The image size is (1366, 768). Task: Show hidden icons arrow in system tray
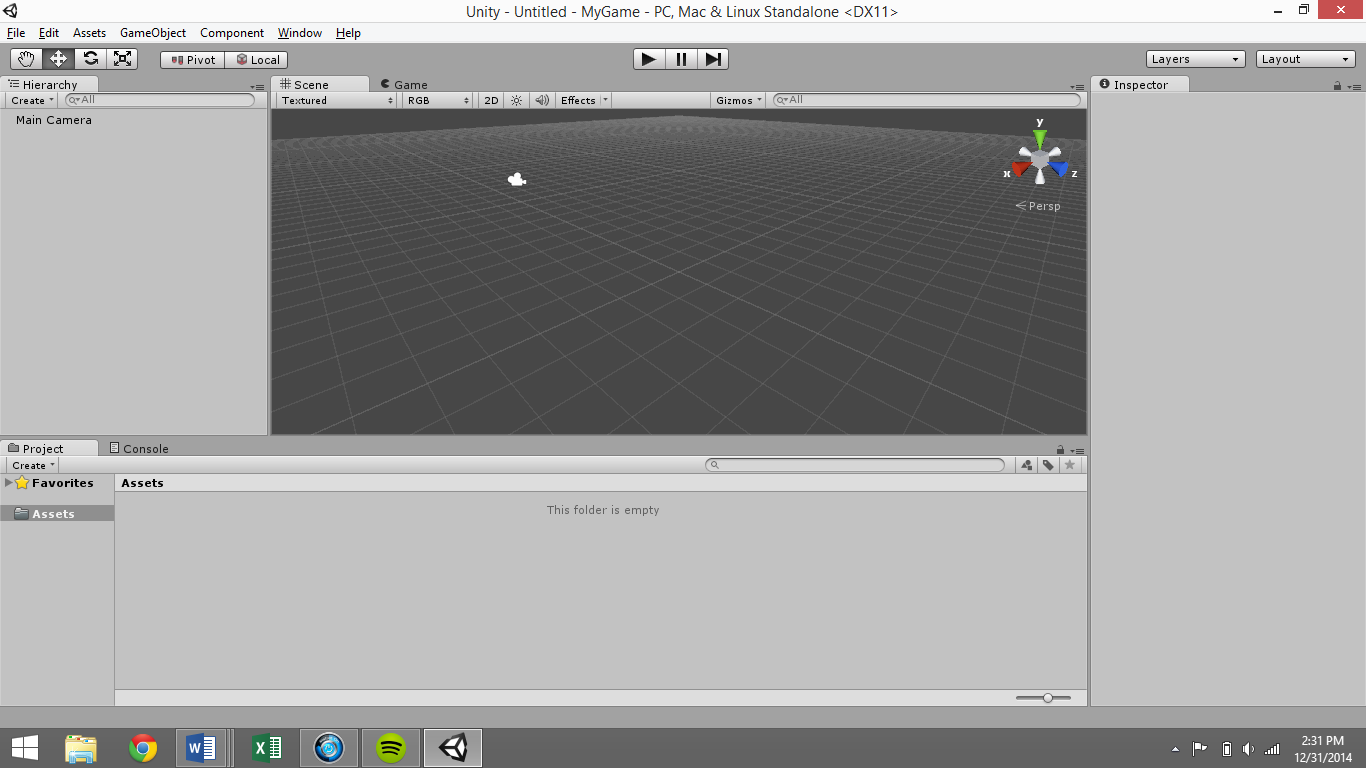tap(1175, 749)
